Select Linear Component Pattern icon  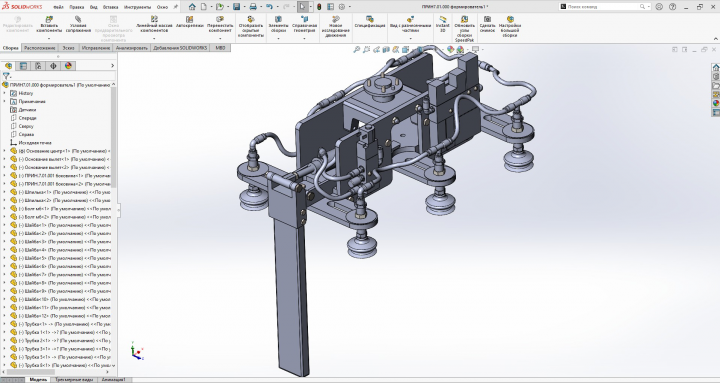coord(154,19)
